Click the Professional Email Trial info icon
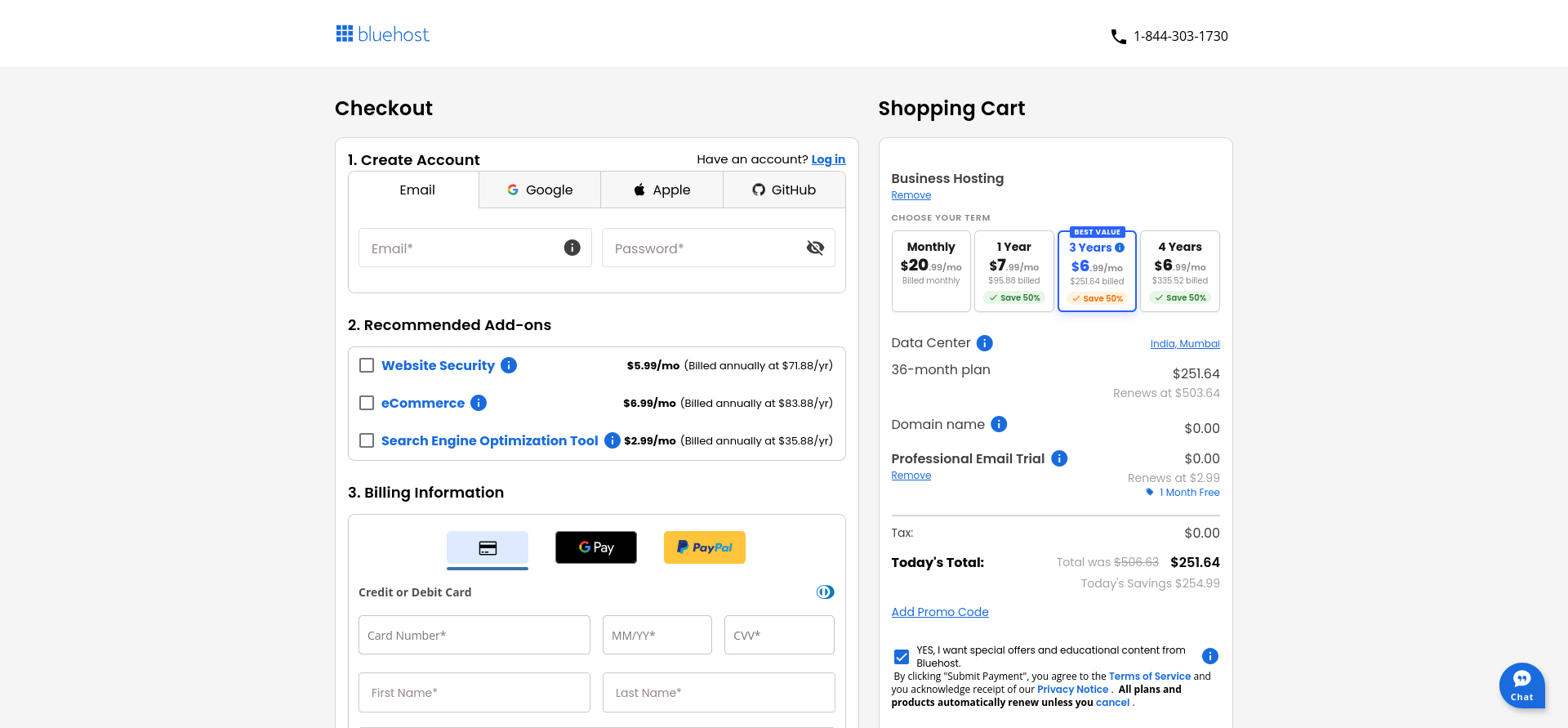The height and width of the screenshot is (728, 1568). (1059, 458)
